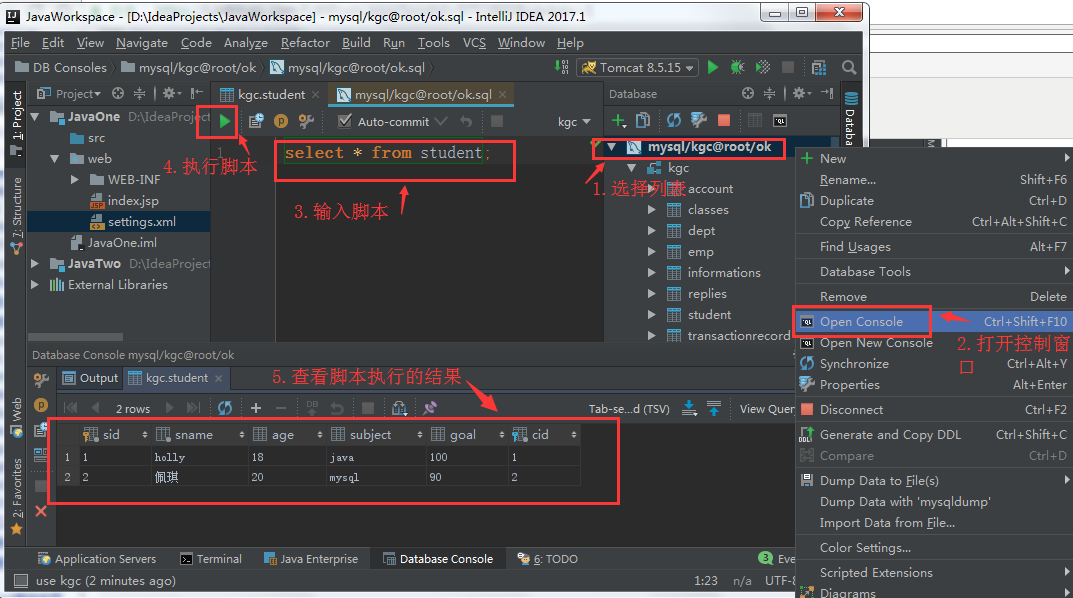The width and height of the screenshot is (1073, 598).
Task: Sort by the sname column header
Action: tap(200, 434)
